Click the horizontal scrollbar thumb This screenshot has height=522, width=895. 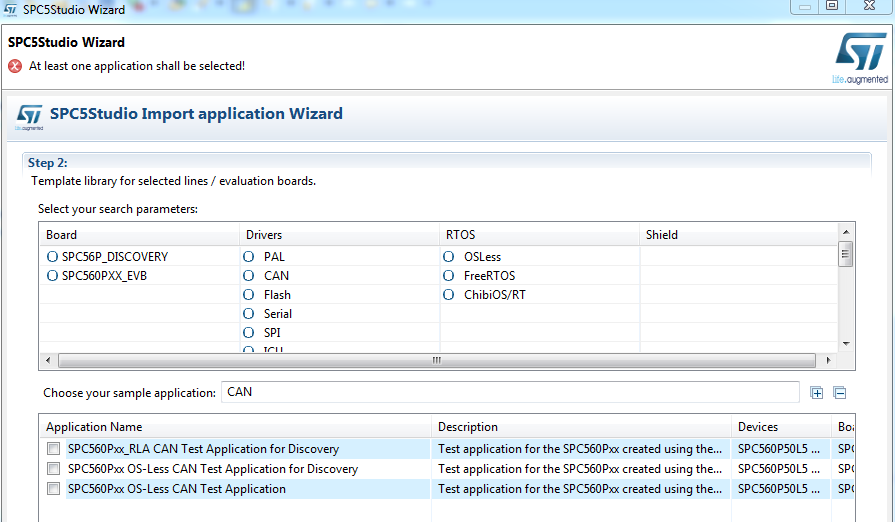pos(437,360)
